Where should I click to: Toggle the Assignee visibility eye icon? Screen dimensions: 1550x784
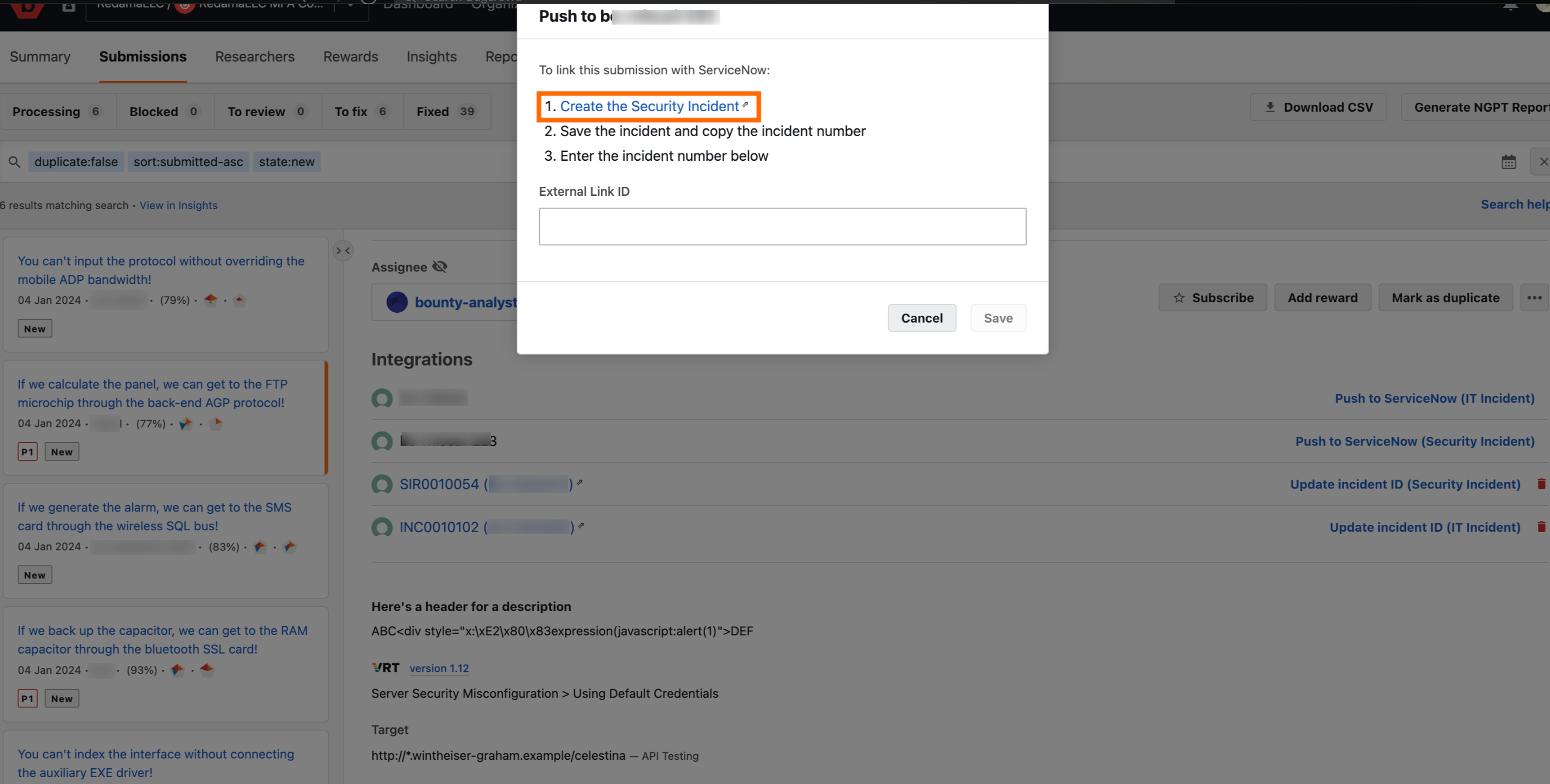440,267
